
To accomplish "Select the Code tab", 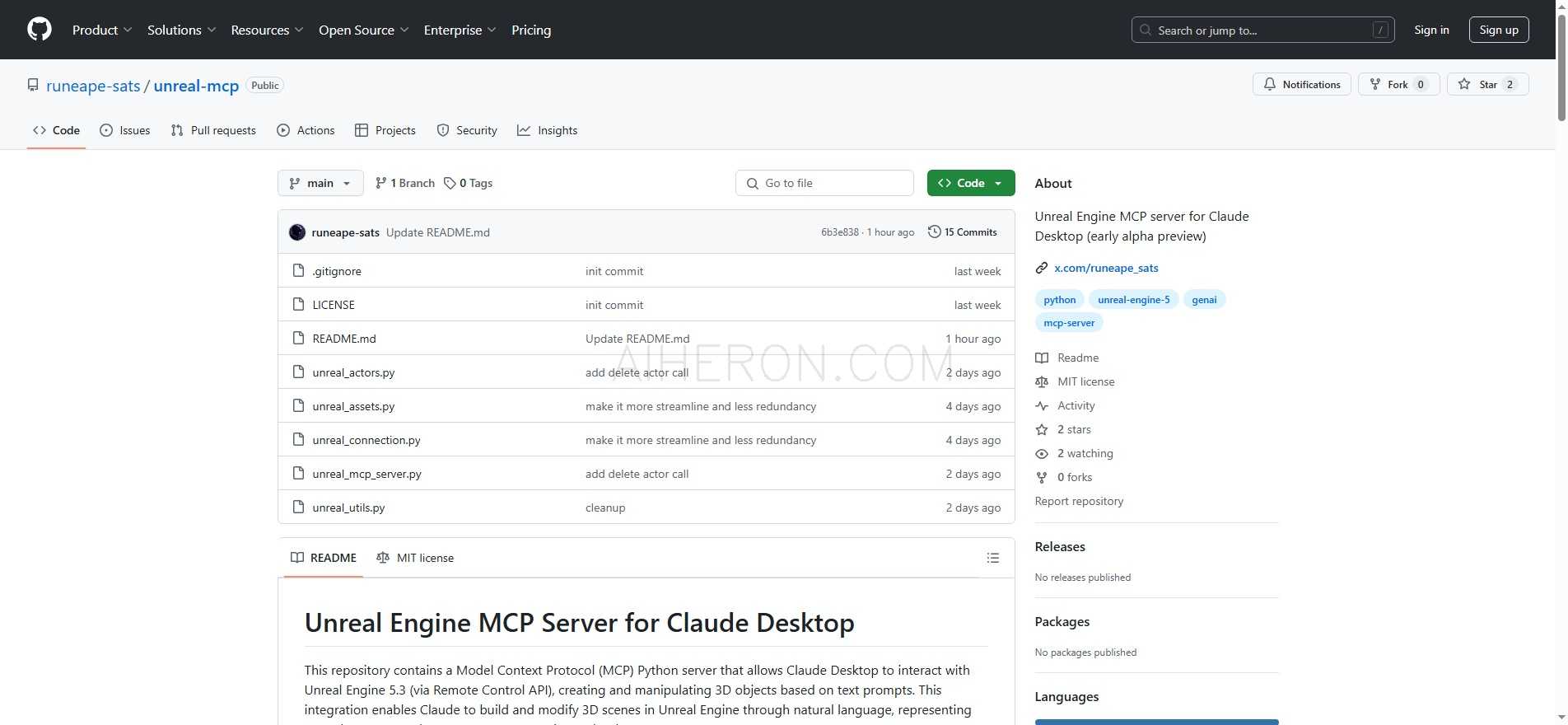I will point(56,130).
